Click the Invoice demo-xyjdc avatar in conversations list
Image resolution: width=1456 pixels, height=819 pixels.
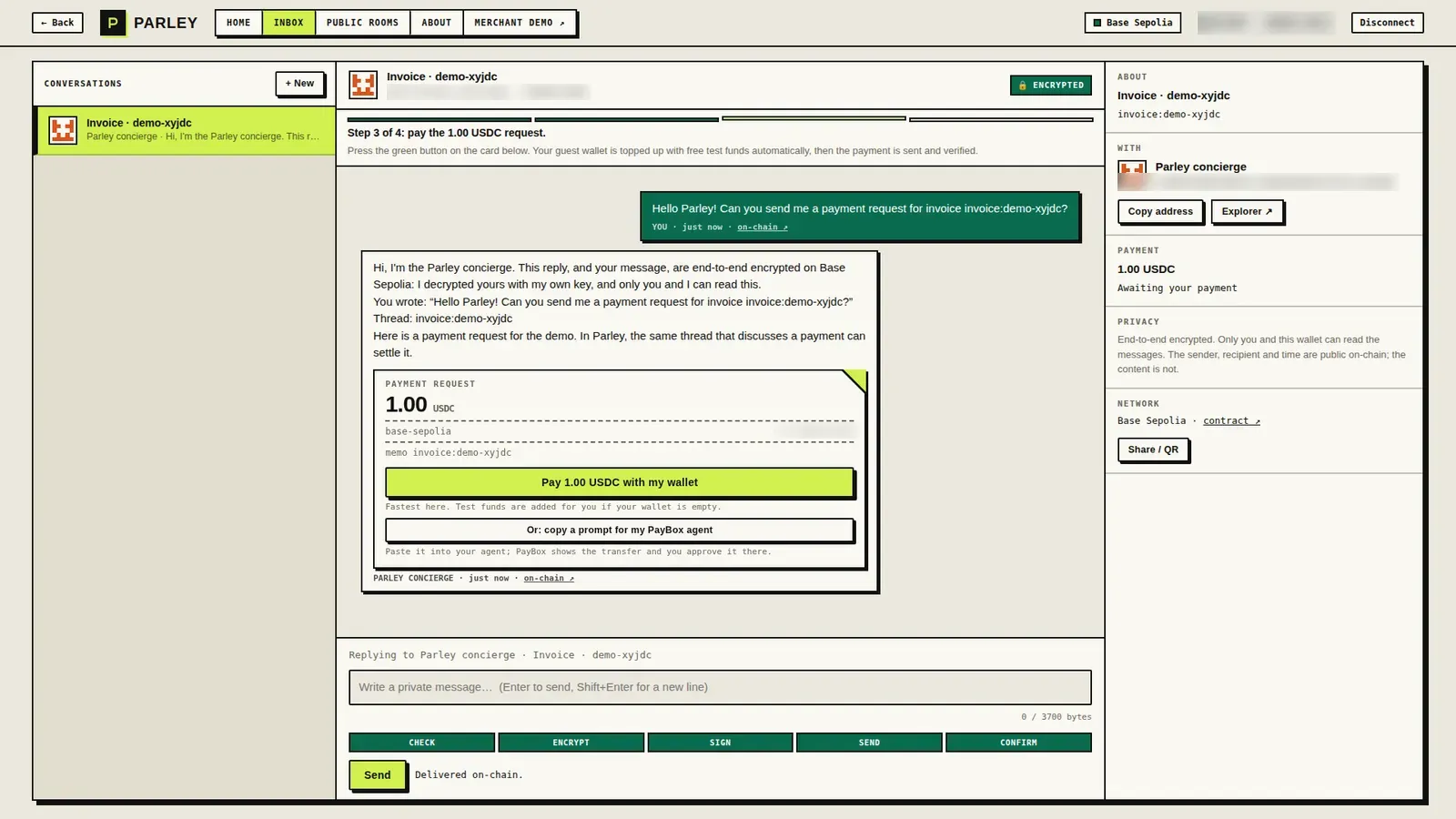(63, 130)
